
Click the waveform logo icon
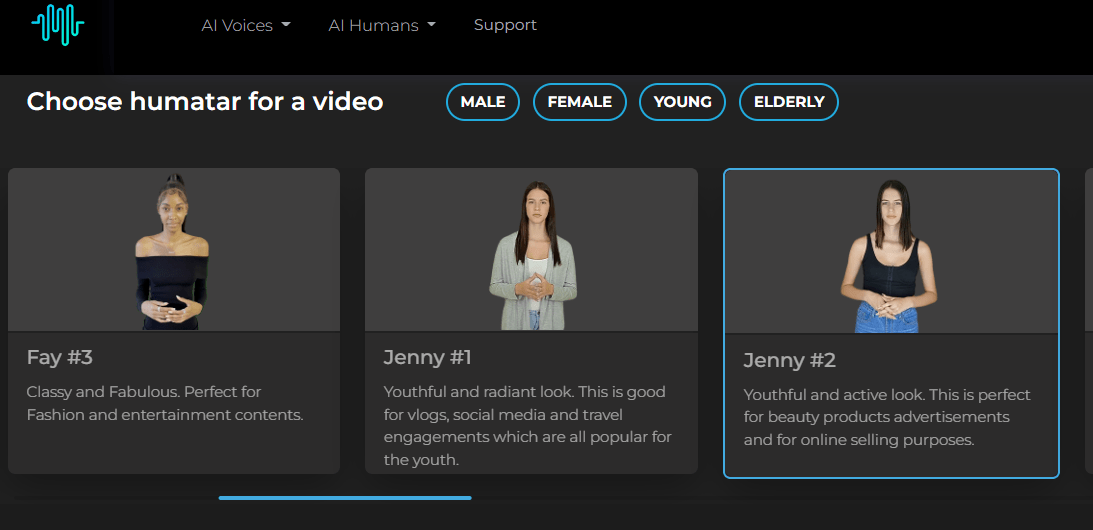pyautogui.click(x=57, y=24)
